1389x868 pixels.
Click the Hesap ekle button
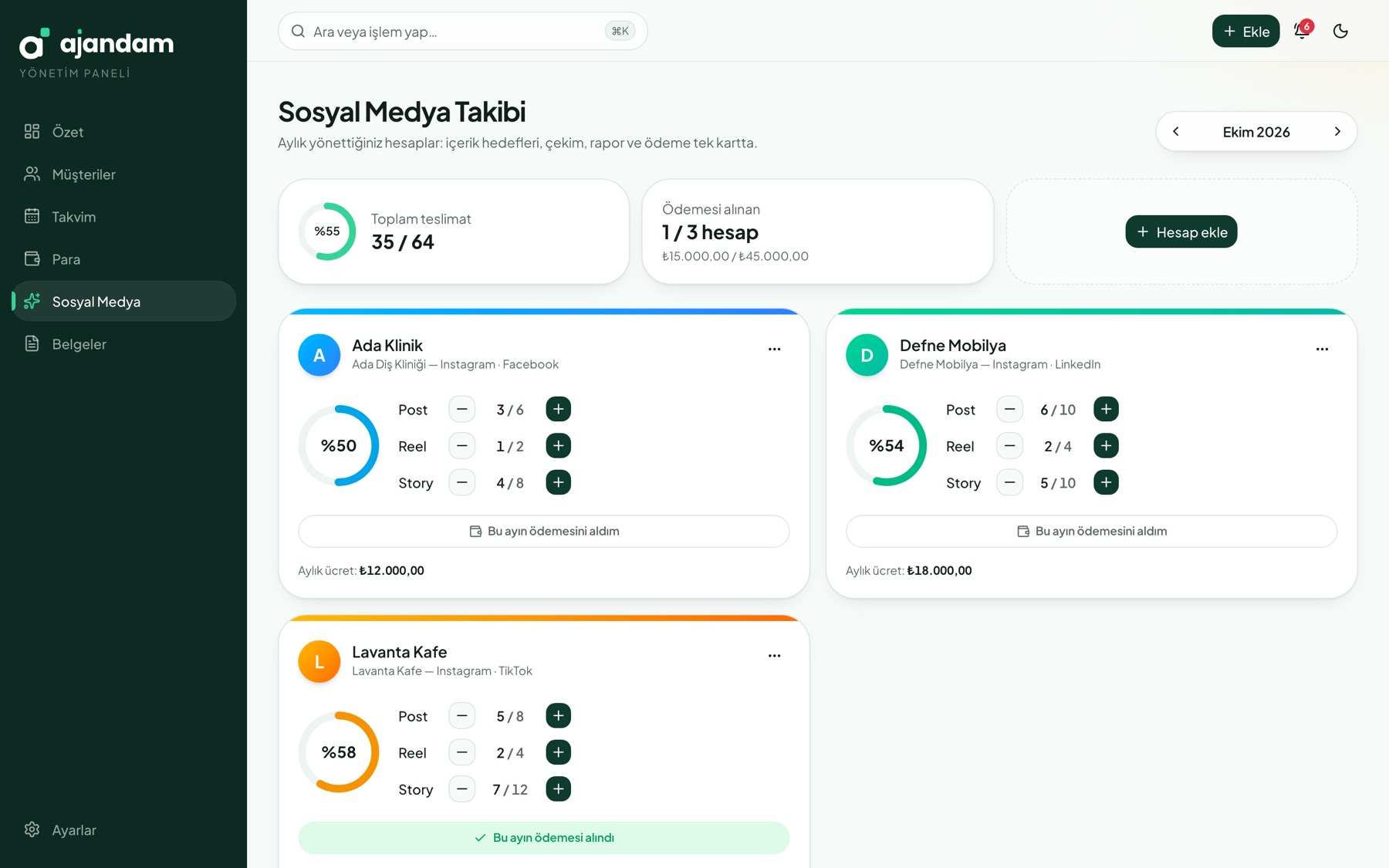[1181, 231]
